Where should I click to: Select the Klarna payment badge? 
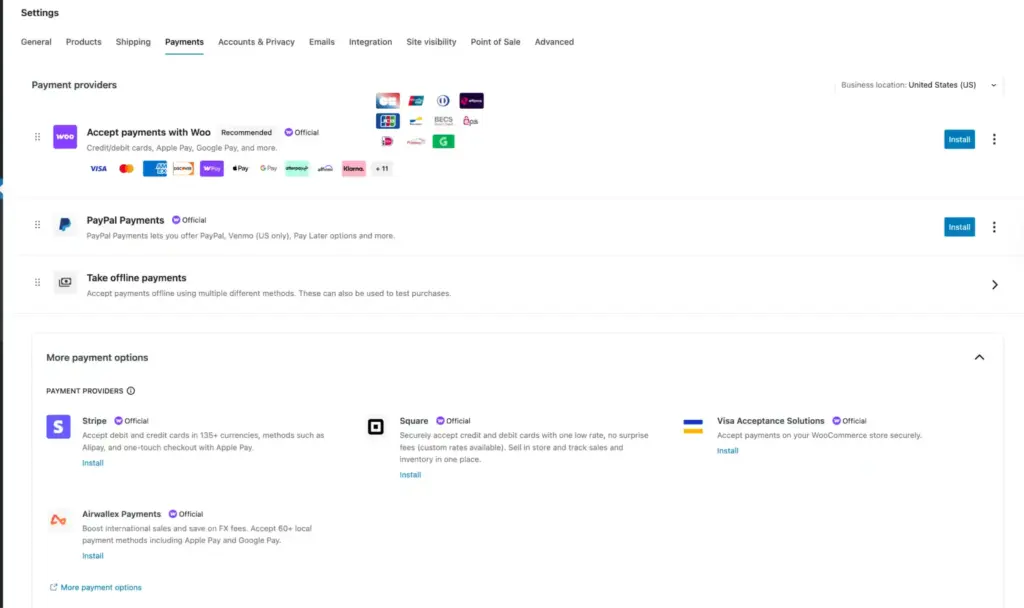(x=353, y=168)
